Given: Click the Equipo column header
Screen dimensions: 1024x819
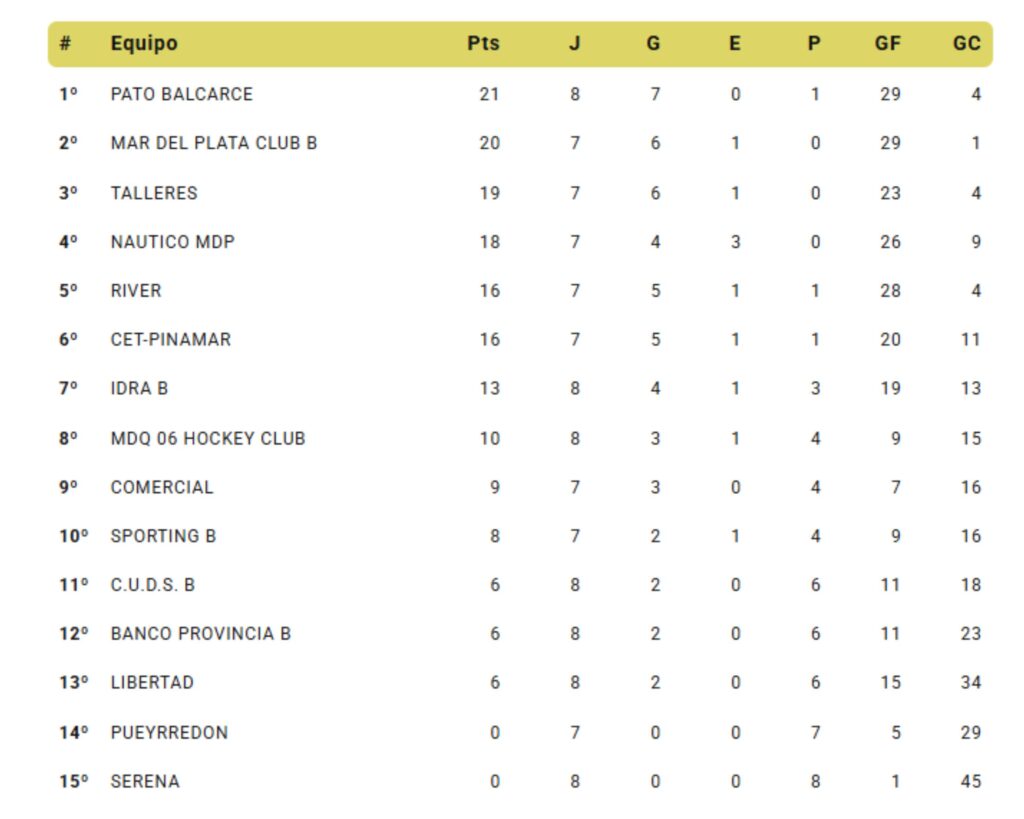Looking at the screenshot, I should 144,44.
